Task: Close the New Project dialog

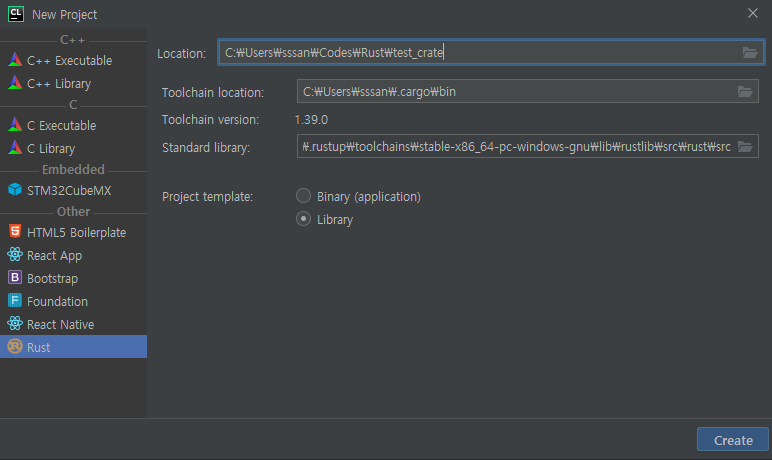Action: (752, 13)
